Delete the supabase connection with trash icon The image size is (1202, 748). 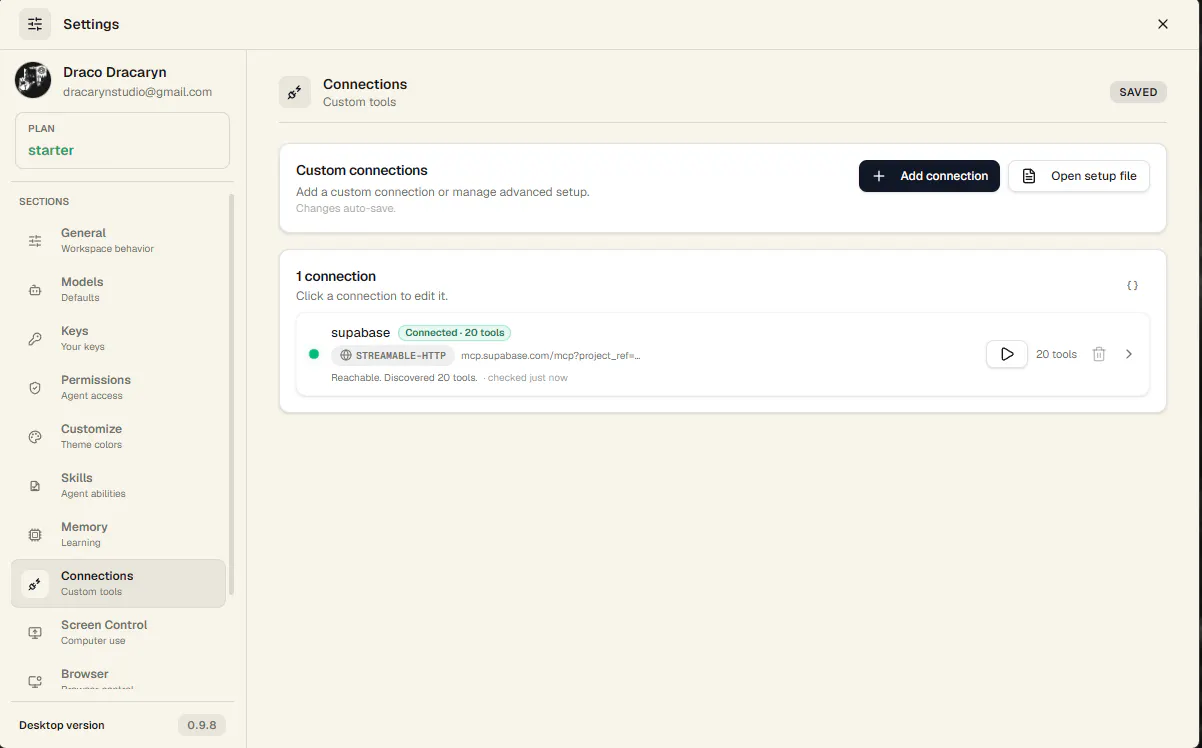1099,354
